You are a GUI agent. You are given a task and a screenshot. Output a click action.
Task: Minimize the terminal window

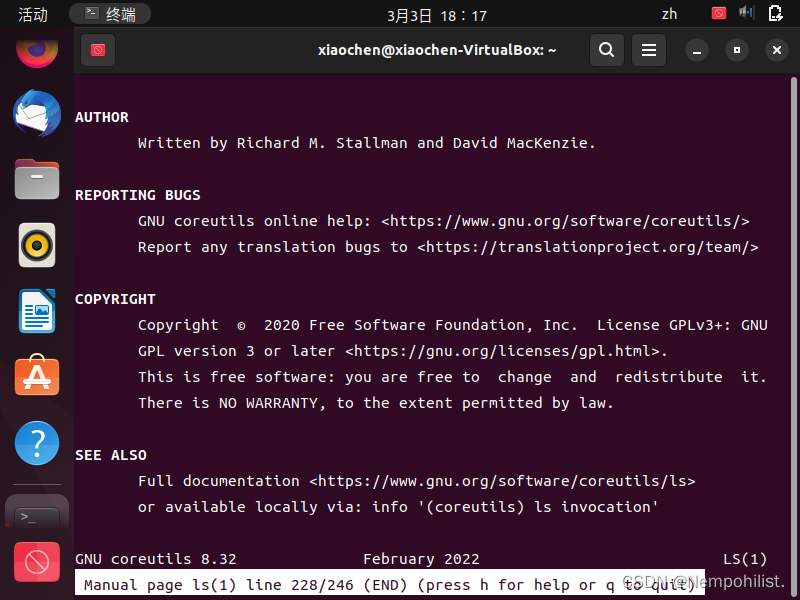coord(697,50)
